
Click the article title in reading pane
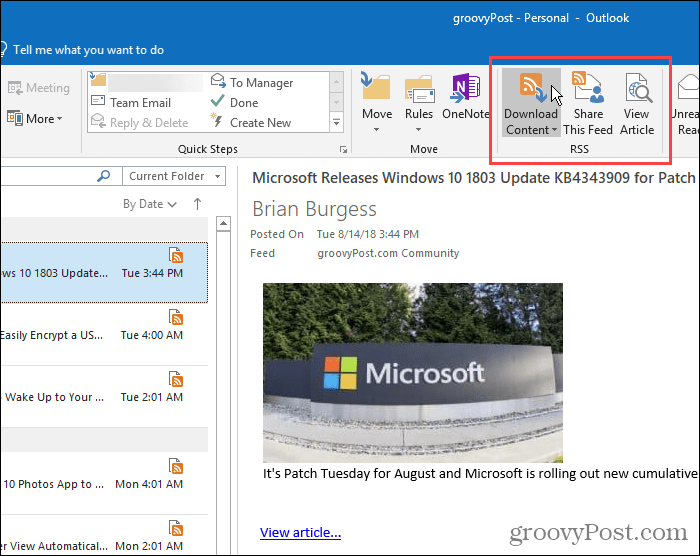(474, 178)
